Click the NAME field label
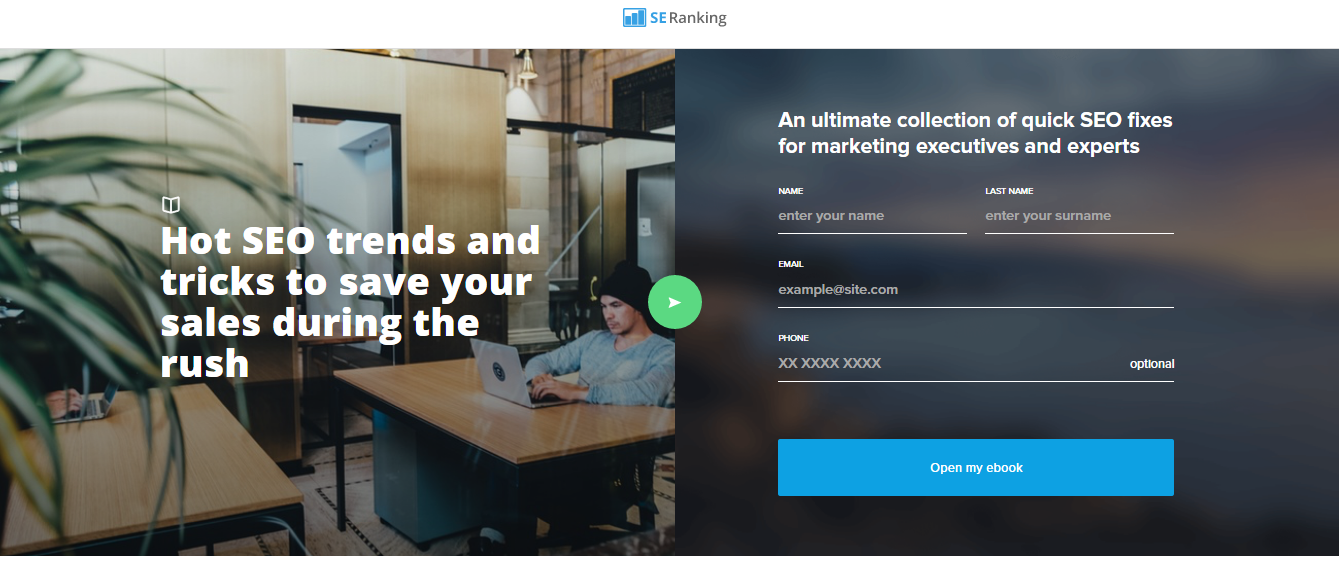This screenshot has height=567, width=1339. 790,191
